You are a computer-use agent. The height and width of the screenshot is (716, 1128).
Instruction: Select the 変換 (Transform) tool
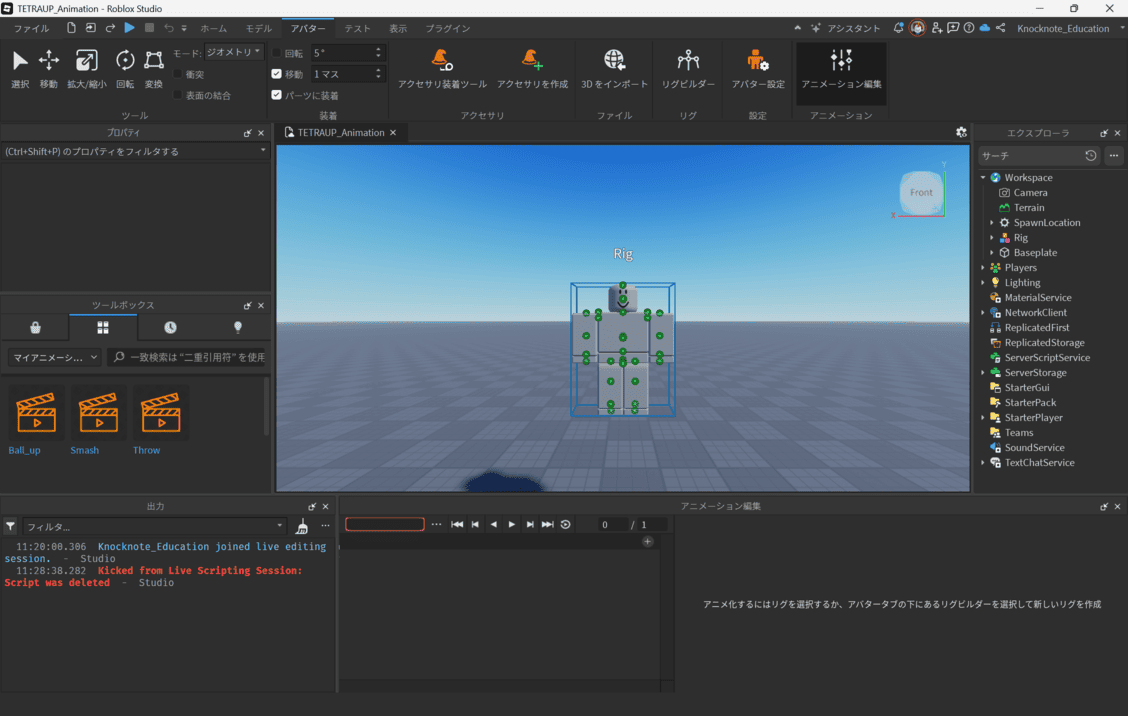click(x=153, y=69)
